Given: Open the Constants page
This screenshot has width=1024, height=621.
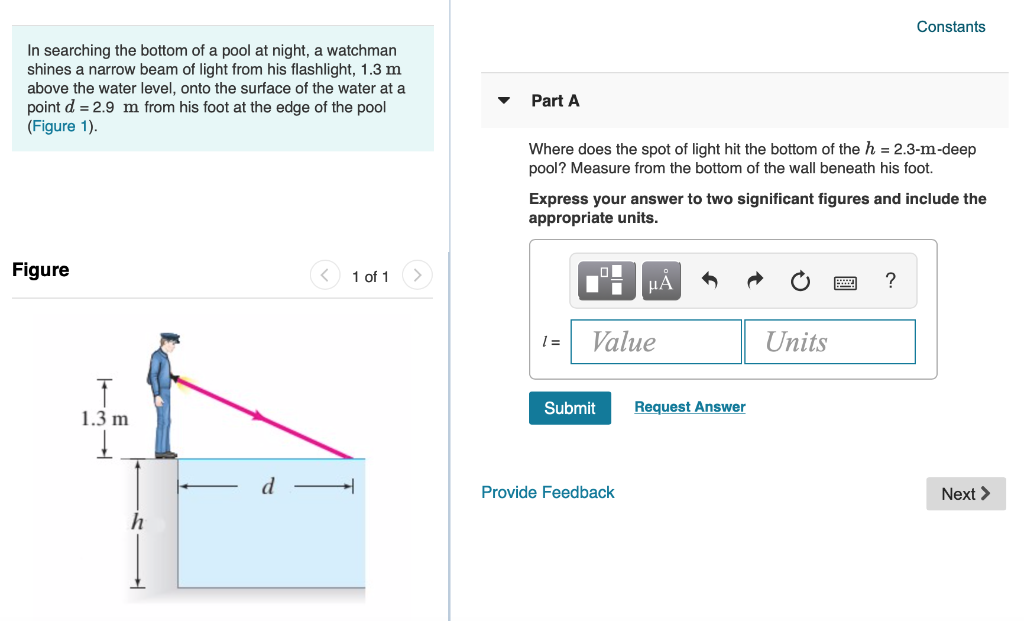Looking at the screenshot, I should [950, 27].
